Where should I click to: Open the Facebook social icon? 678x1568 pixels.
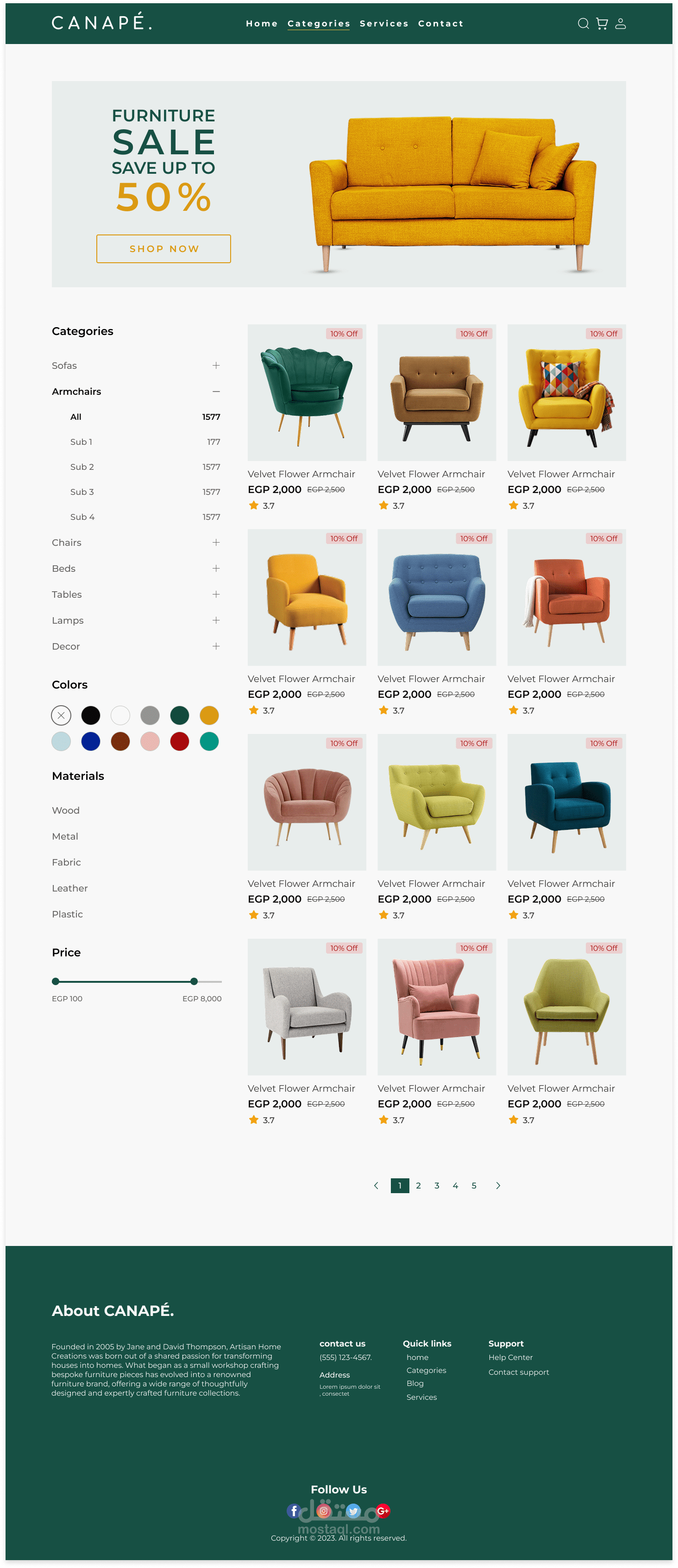294,1511
